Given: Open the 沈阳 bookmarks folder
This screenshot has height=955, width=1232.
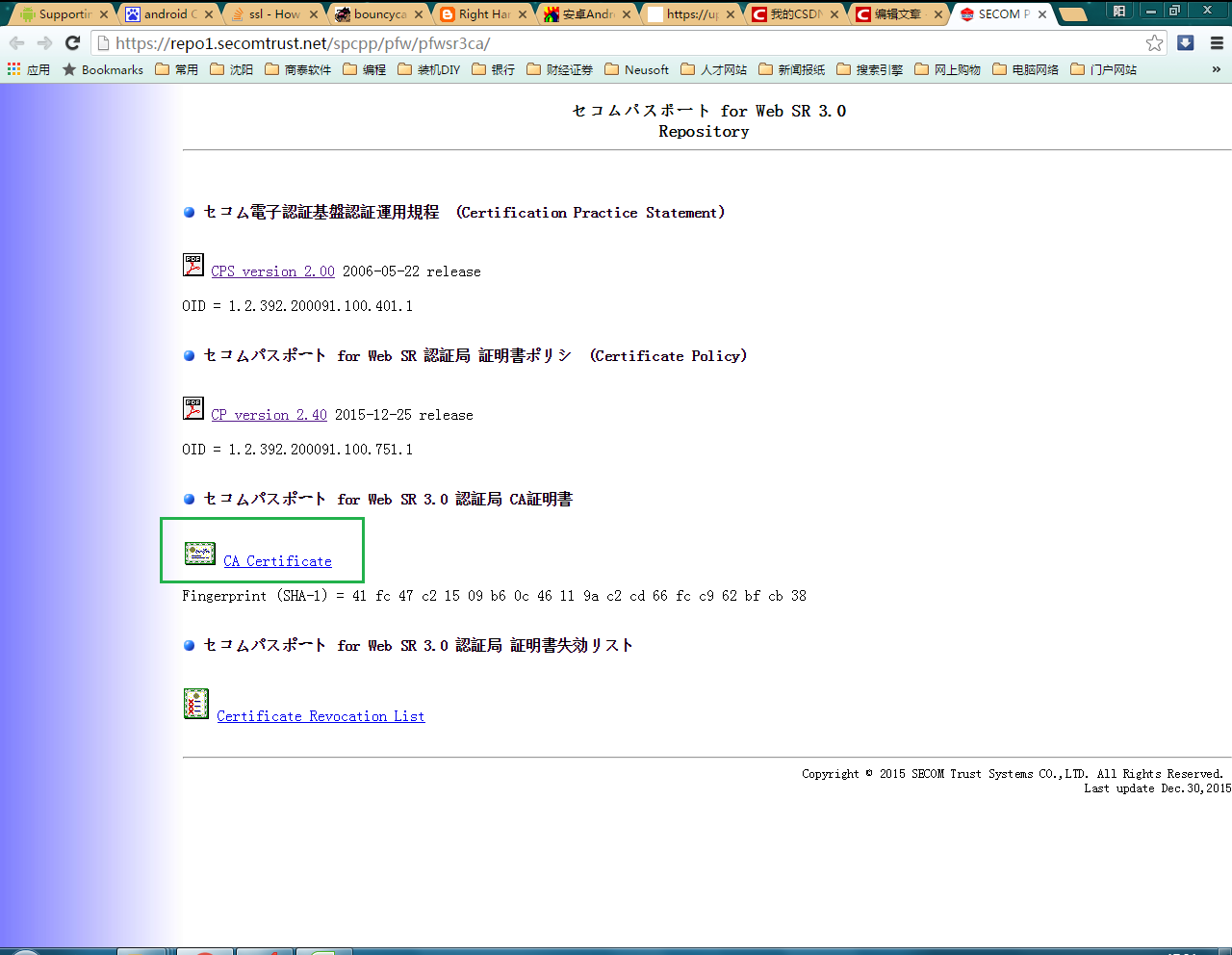Looking at the screenshot, I should (x=232, y=69).
